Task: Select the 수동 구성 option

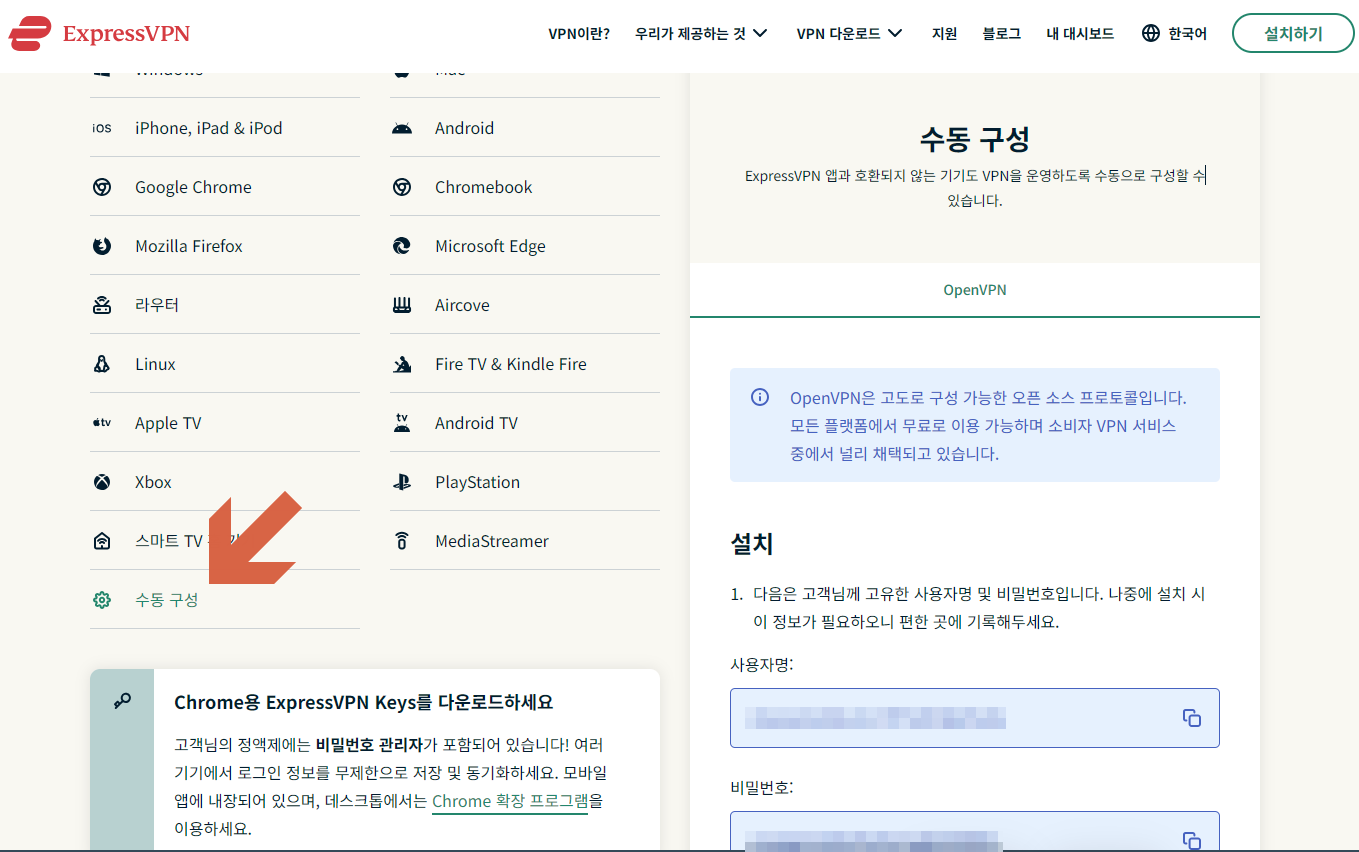Action: click(x=225, y=600)
